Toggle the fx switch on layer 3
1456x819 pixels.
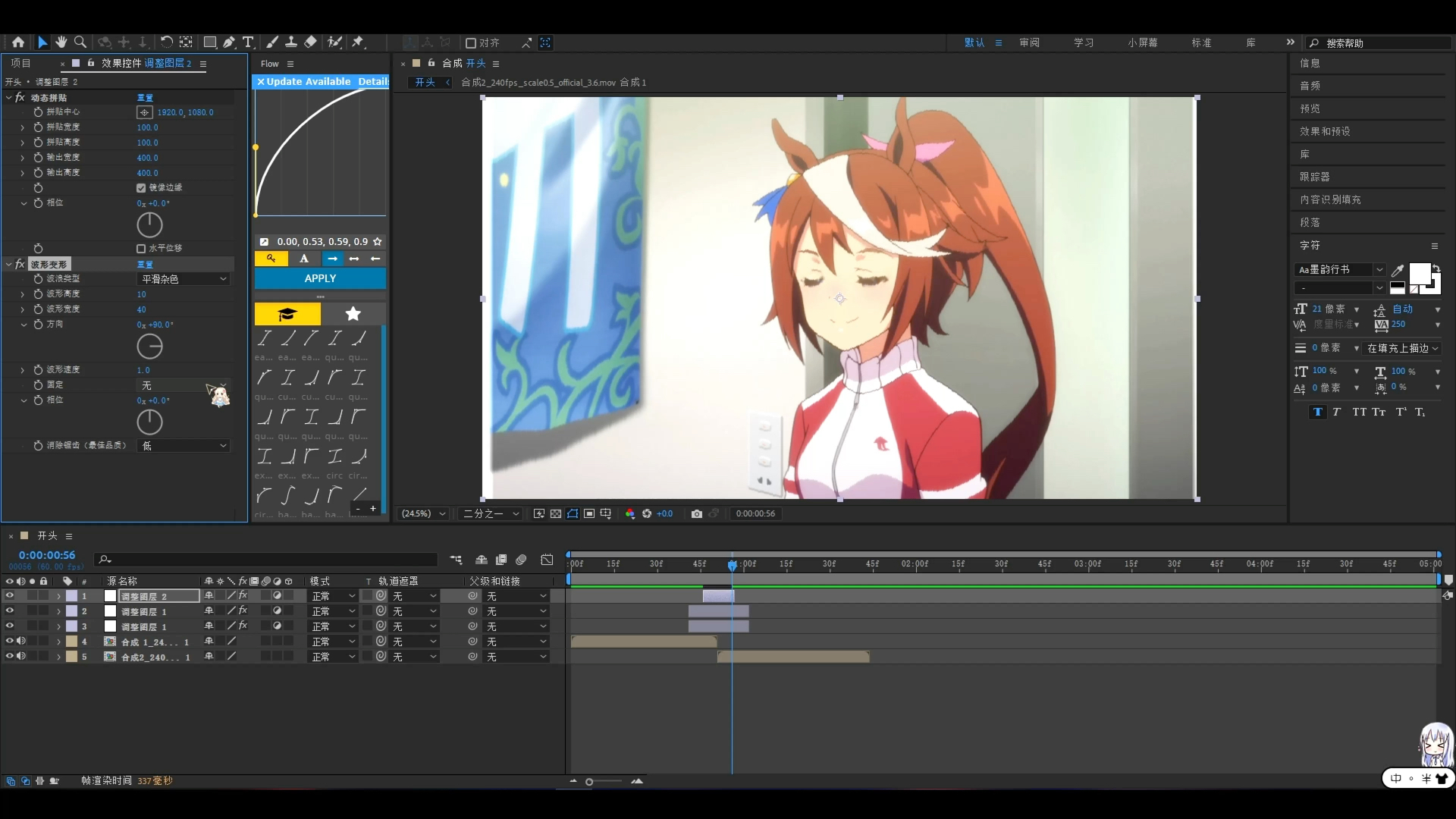pos(243,626)
